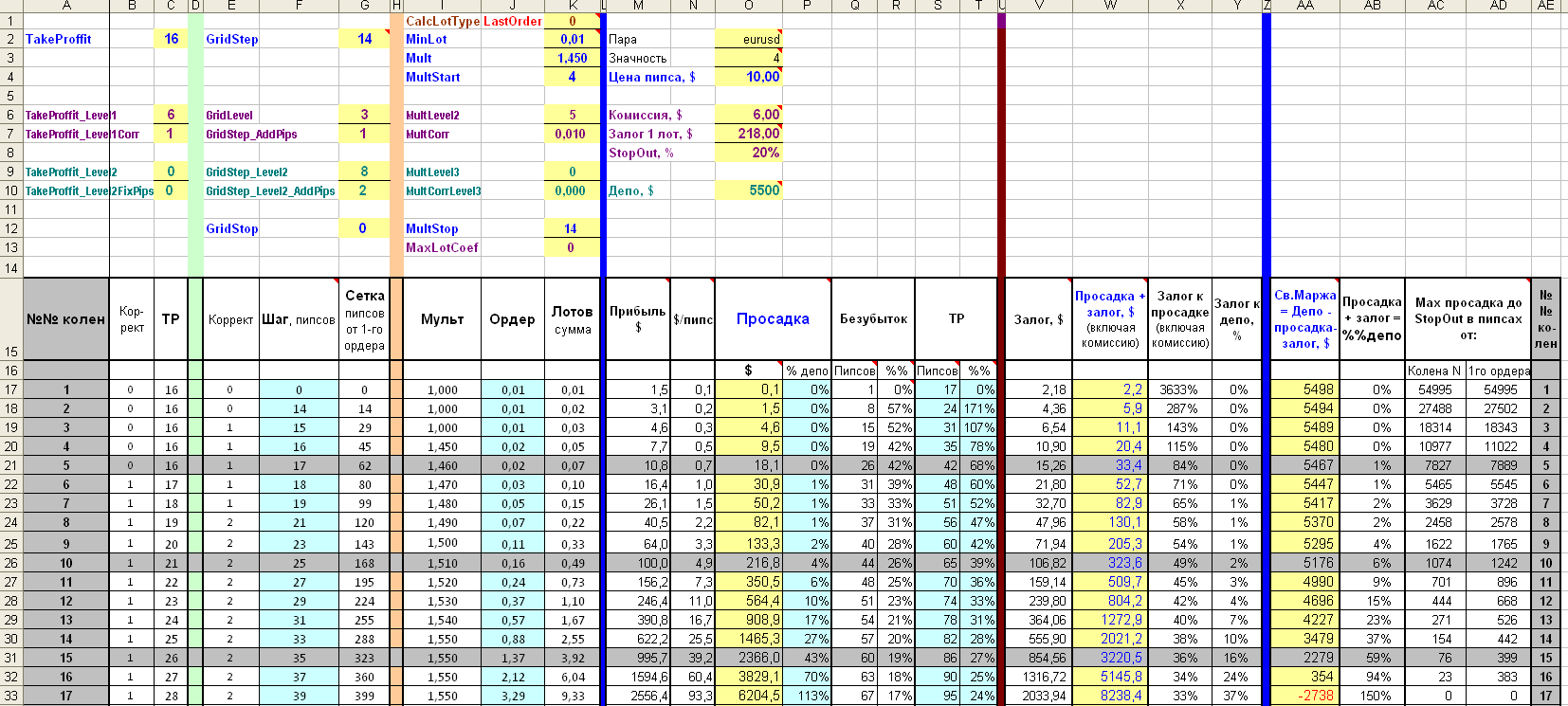
Task: Click the GridStep value cell containing 14
Action: pos(365,39)
